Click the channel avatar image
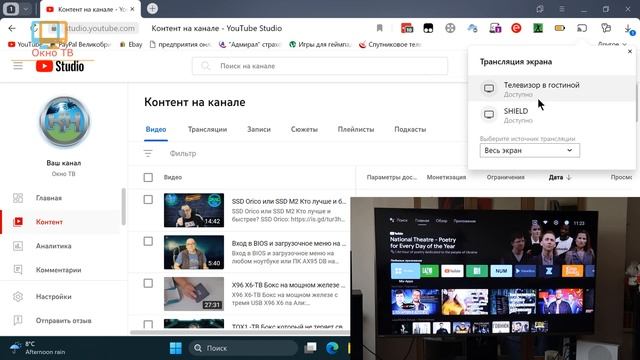640x360 pixels. click(64, 122)
